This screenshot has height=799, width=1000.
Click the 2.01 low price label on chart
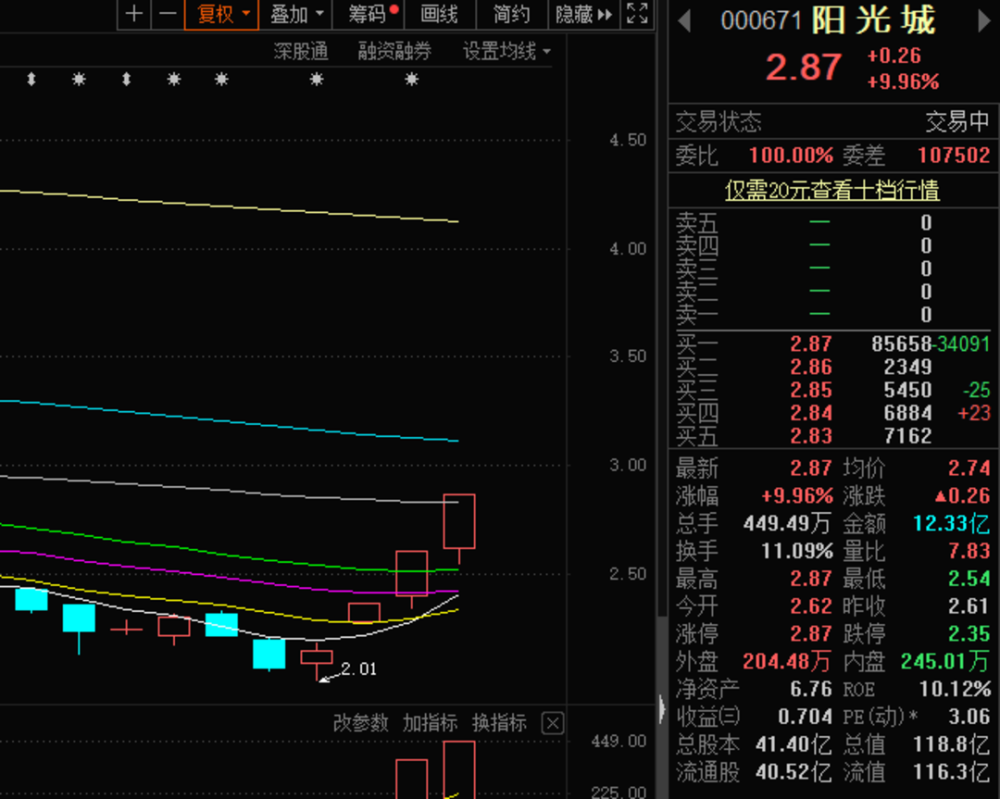[358, 669]
